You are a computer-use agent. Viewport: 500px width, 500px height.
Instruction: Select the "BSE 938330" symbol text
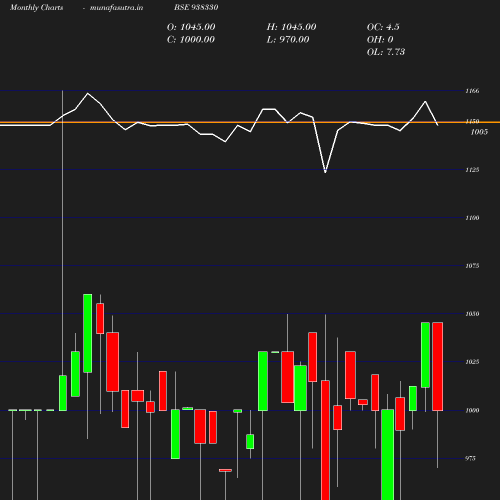click(196, 7)
